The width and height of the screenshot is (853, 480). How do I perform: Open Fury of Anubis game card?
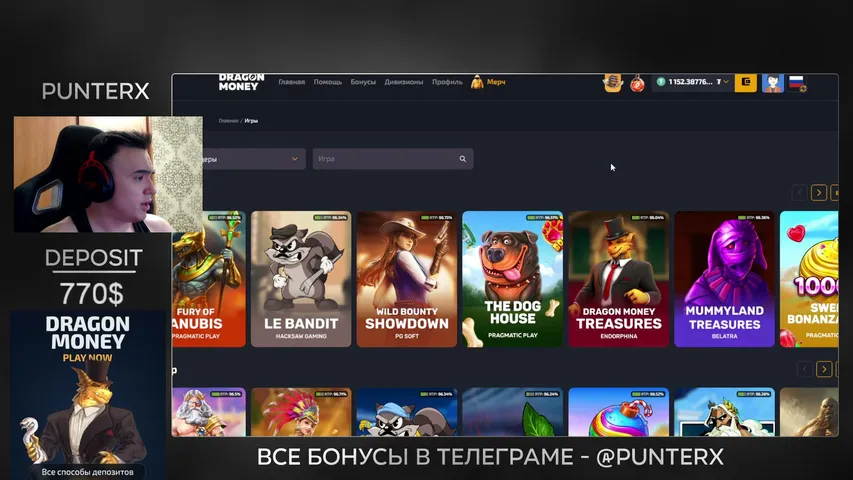pyautogui.click(x=209, y=279)
